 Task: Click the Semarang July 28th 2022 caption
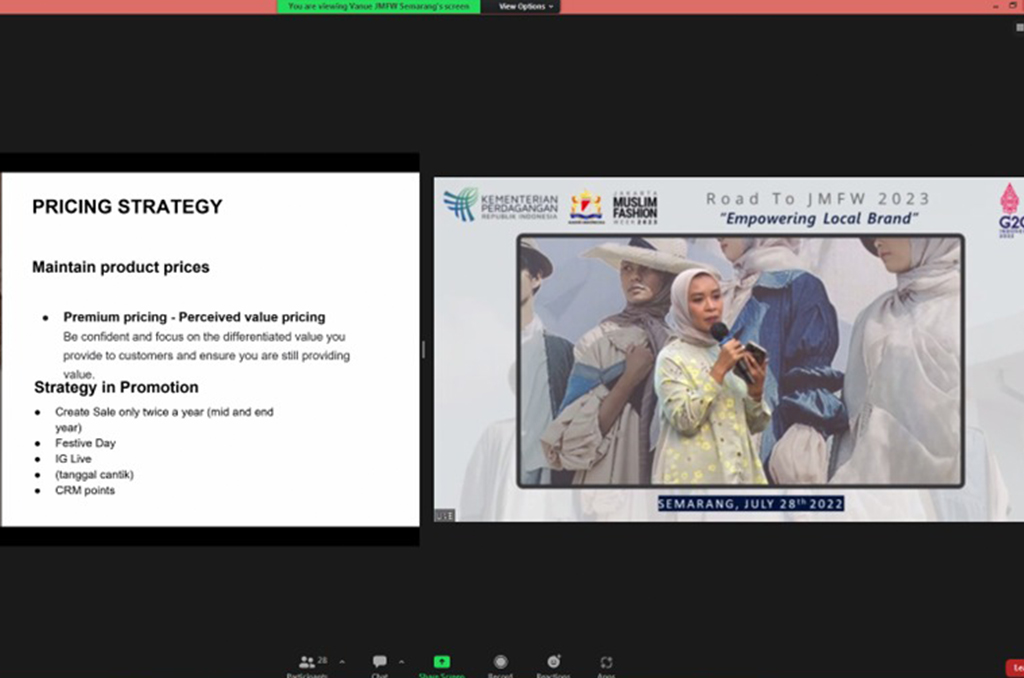click(750, 503)
